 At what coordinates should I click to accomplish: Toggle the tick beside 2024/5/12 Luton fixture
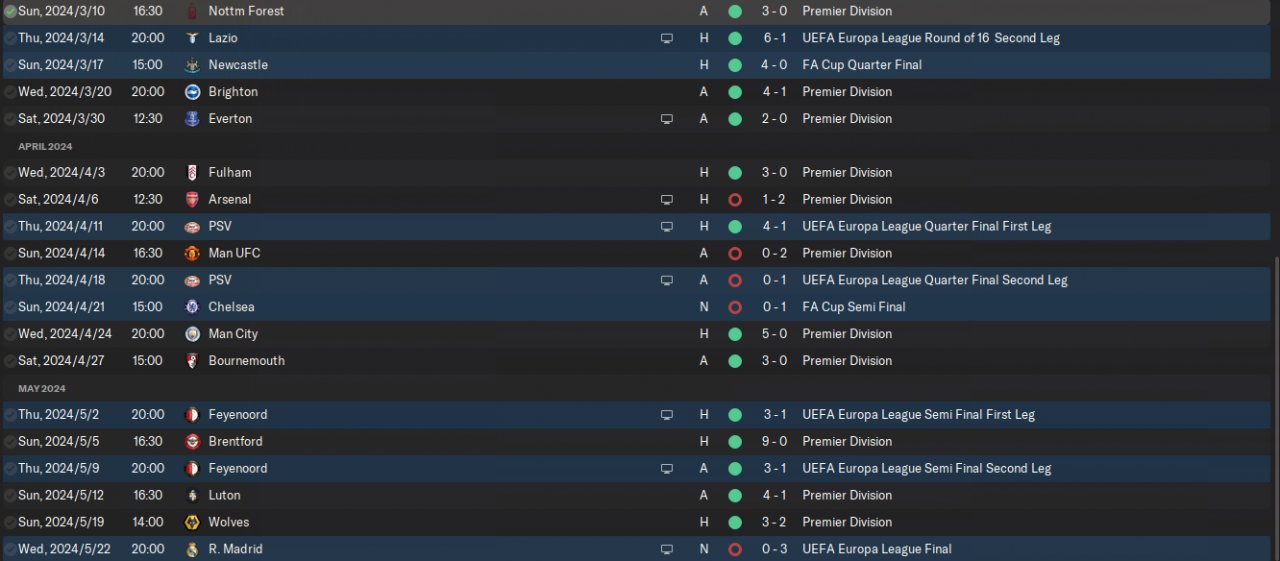10,495
